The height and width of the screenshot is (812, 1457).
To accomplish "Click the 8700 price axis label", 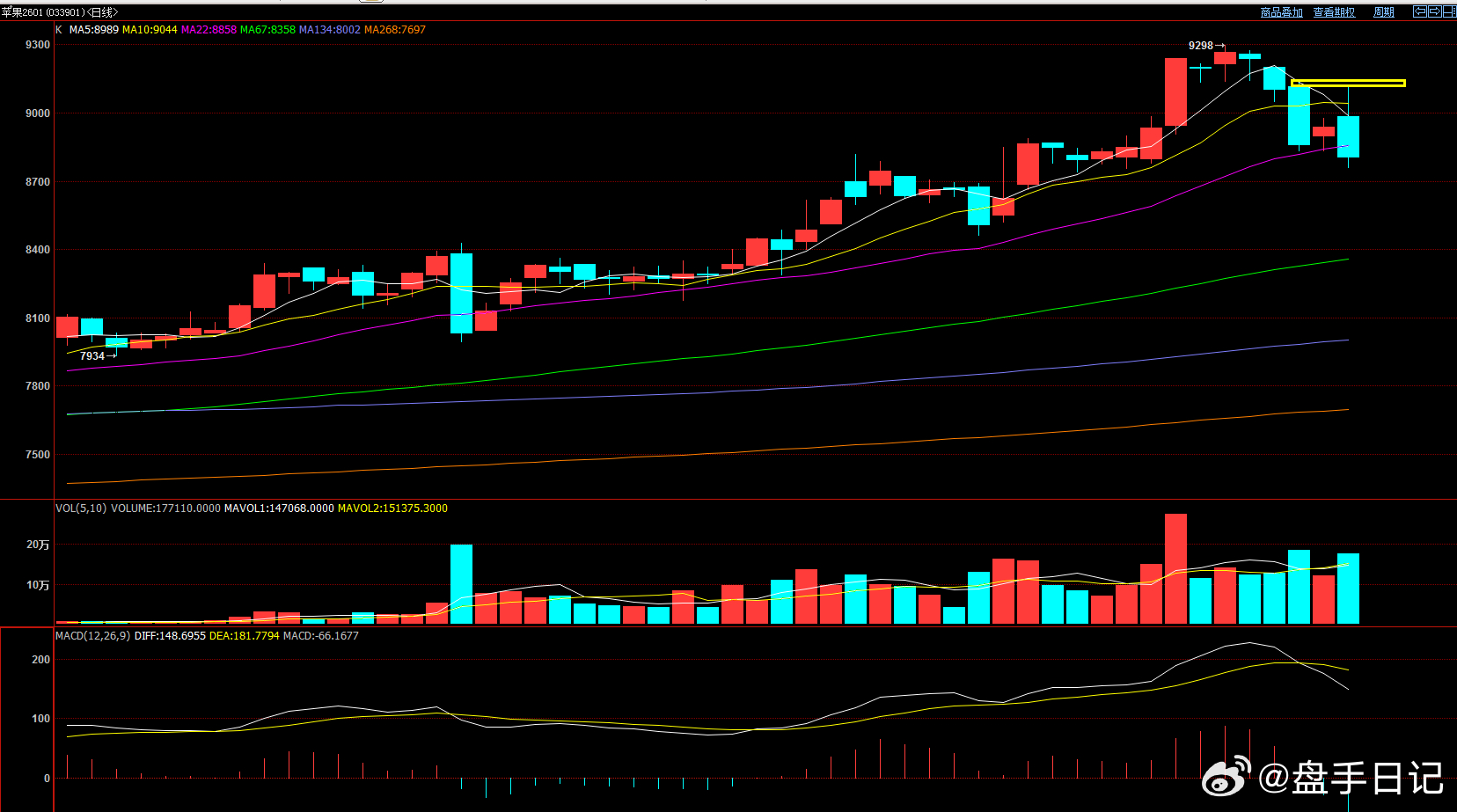I will 38,182.
